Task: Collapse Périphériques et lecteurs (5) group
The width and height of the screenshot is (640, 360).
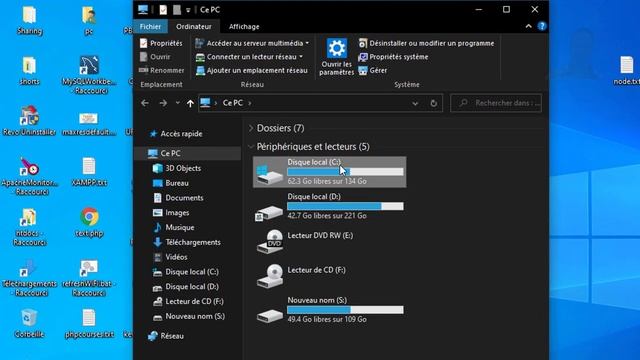Action: tap(251, 147)
